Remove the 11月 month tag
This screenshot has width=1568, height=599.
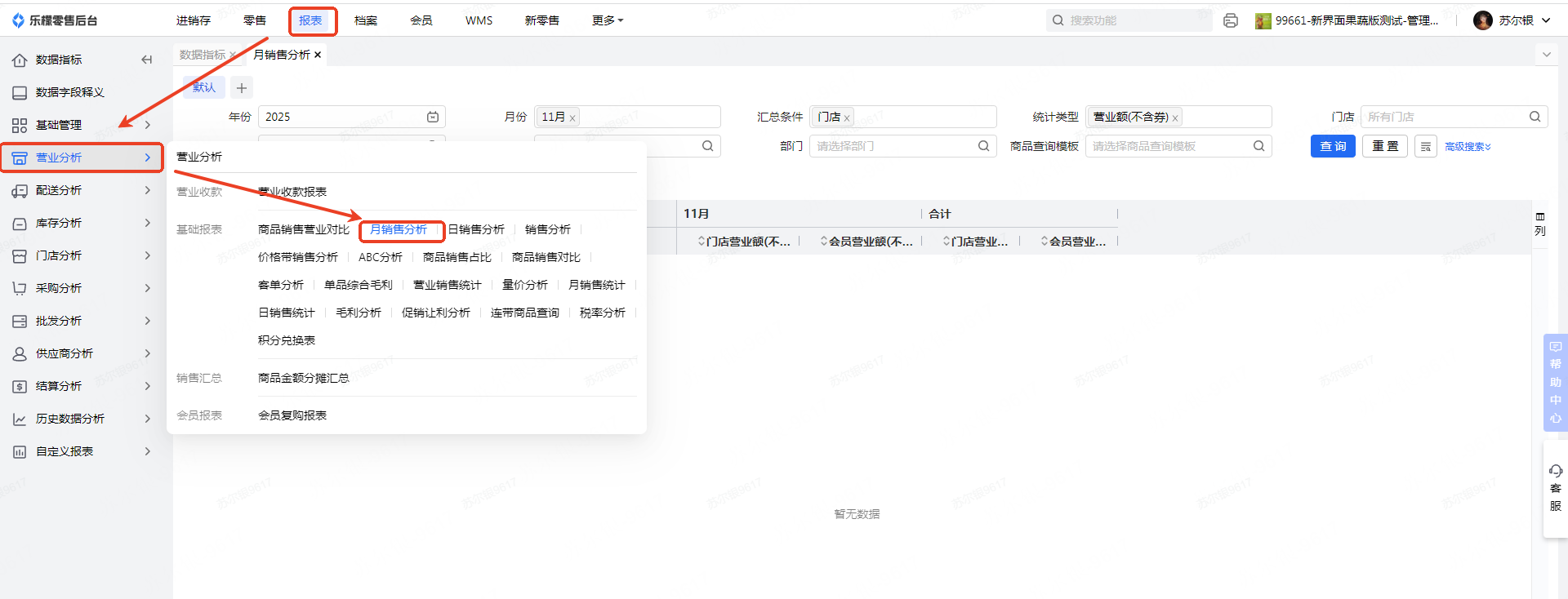tap(572, 118)
